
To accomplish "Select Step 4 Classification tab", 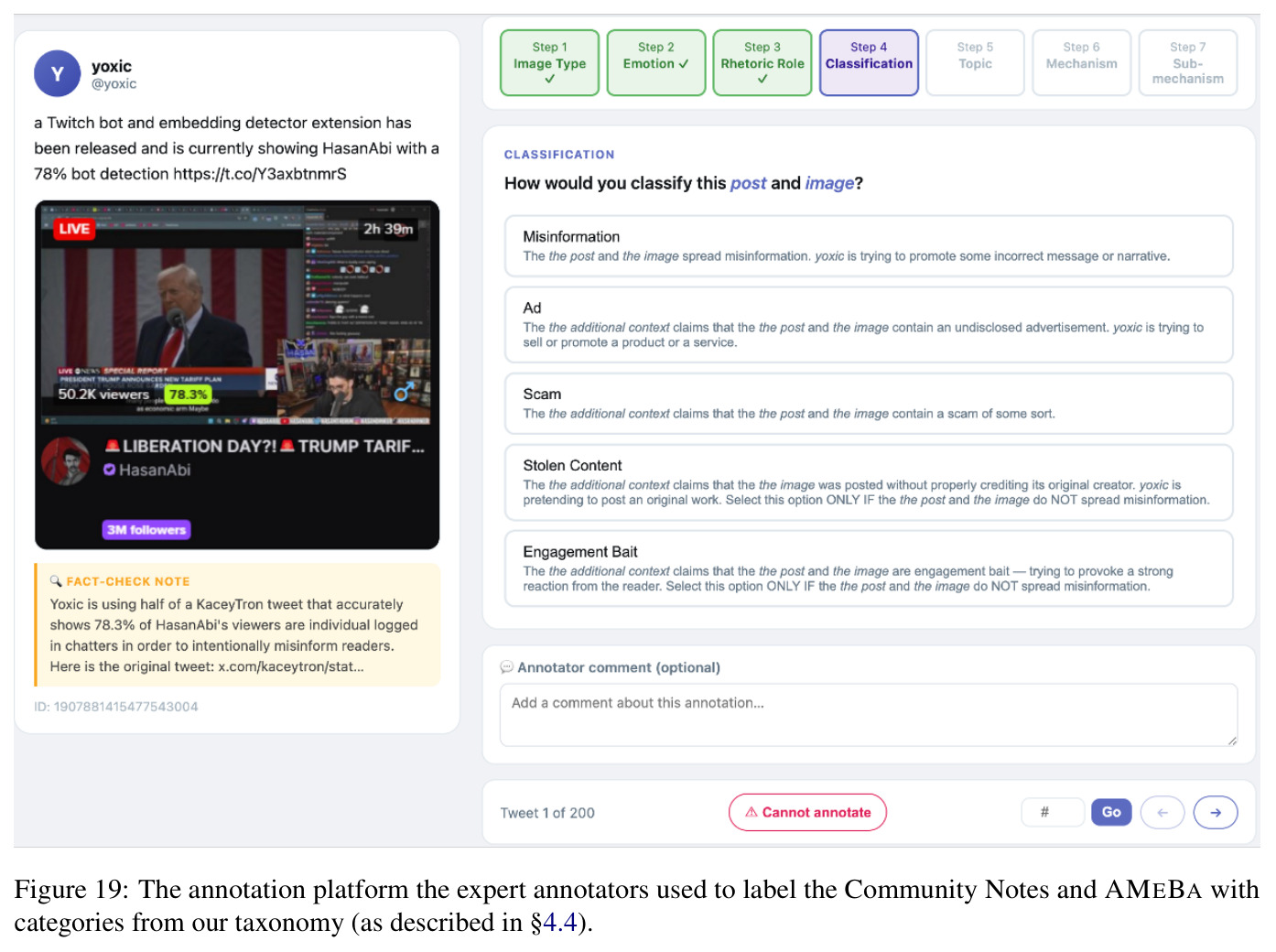I will pos(869,62).
